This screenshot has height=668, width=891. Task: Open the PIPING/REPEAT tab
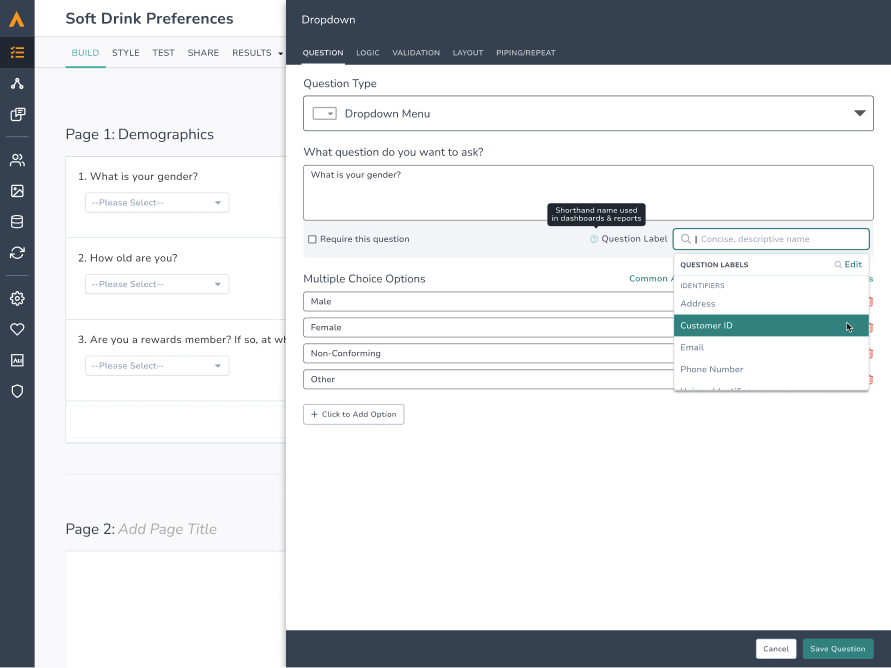coord(526,53)
